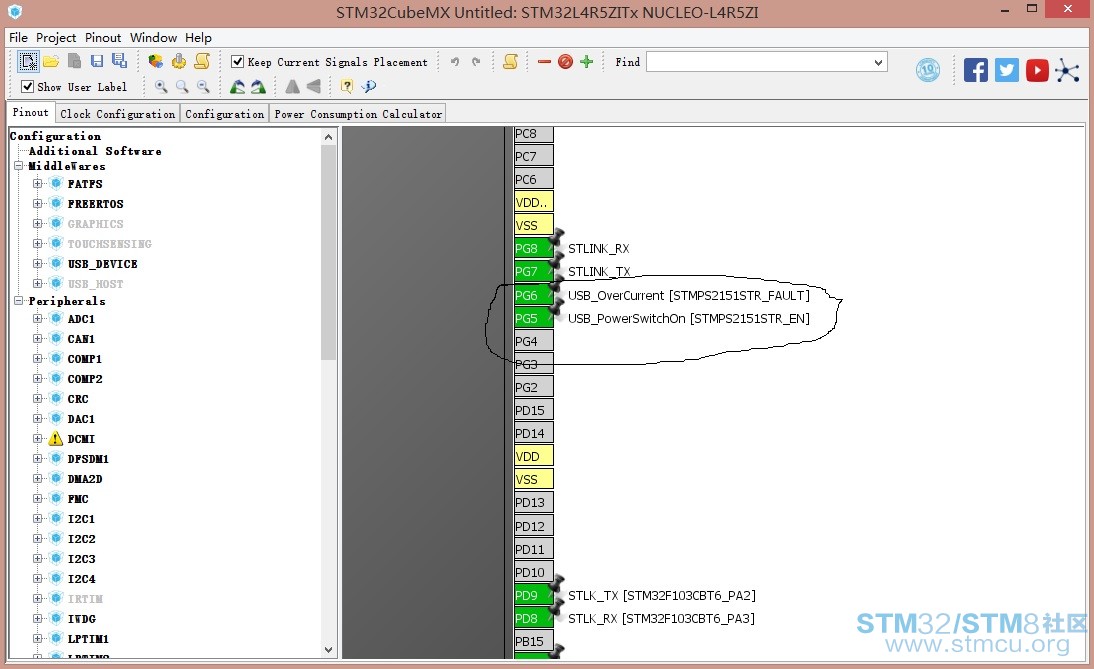Click the green PG5 pin

(x=534, y=318)
